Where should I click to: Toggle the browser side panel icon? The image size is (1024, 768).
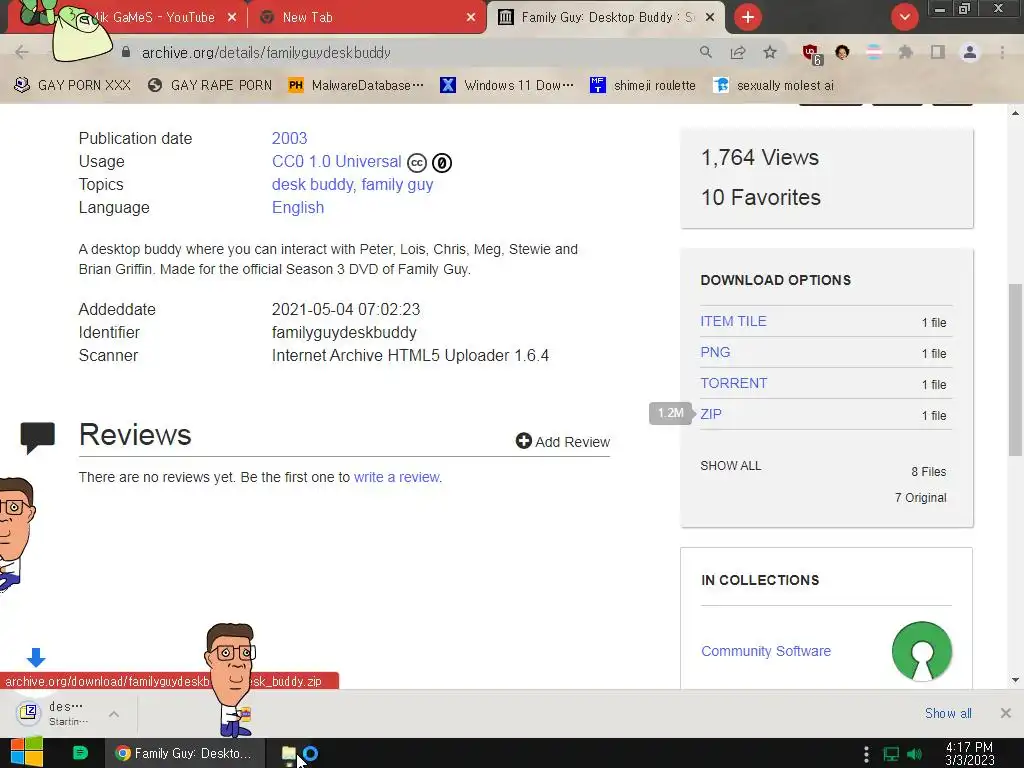pyautogui.click(x=938, y=52)
